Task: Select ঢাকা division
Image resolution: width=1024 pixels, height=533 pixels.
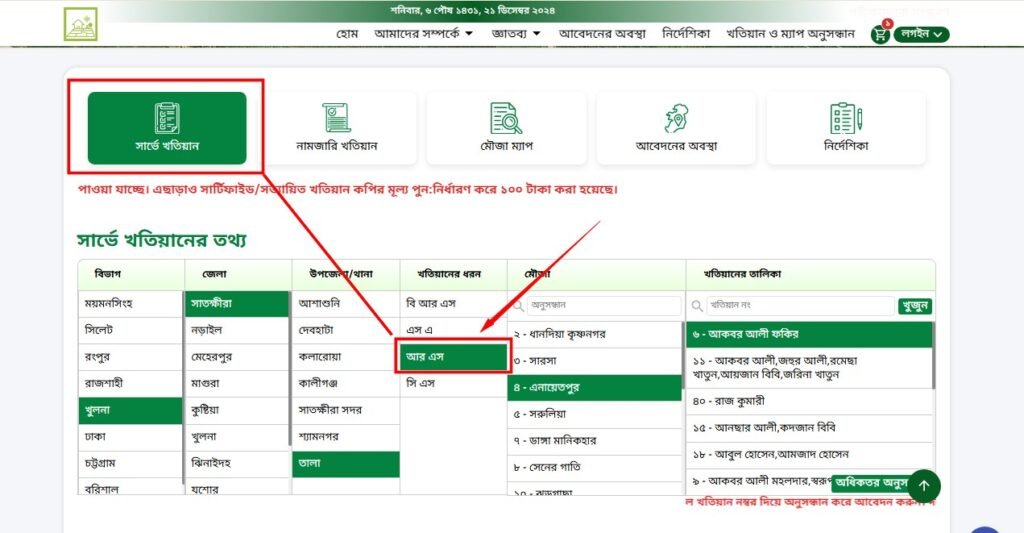Action: 130,437
